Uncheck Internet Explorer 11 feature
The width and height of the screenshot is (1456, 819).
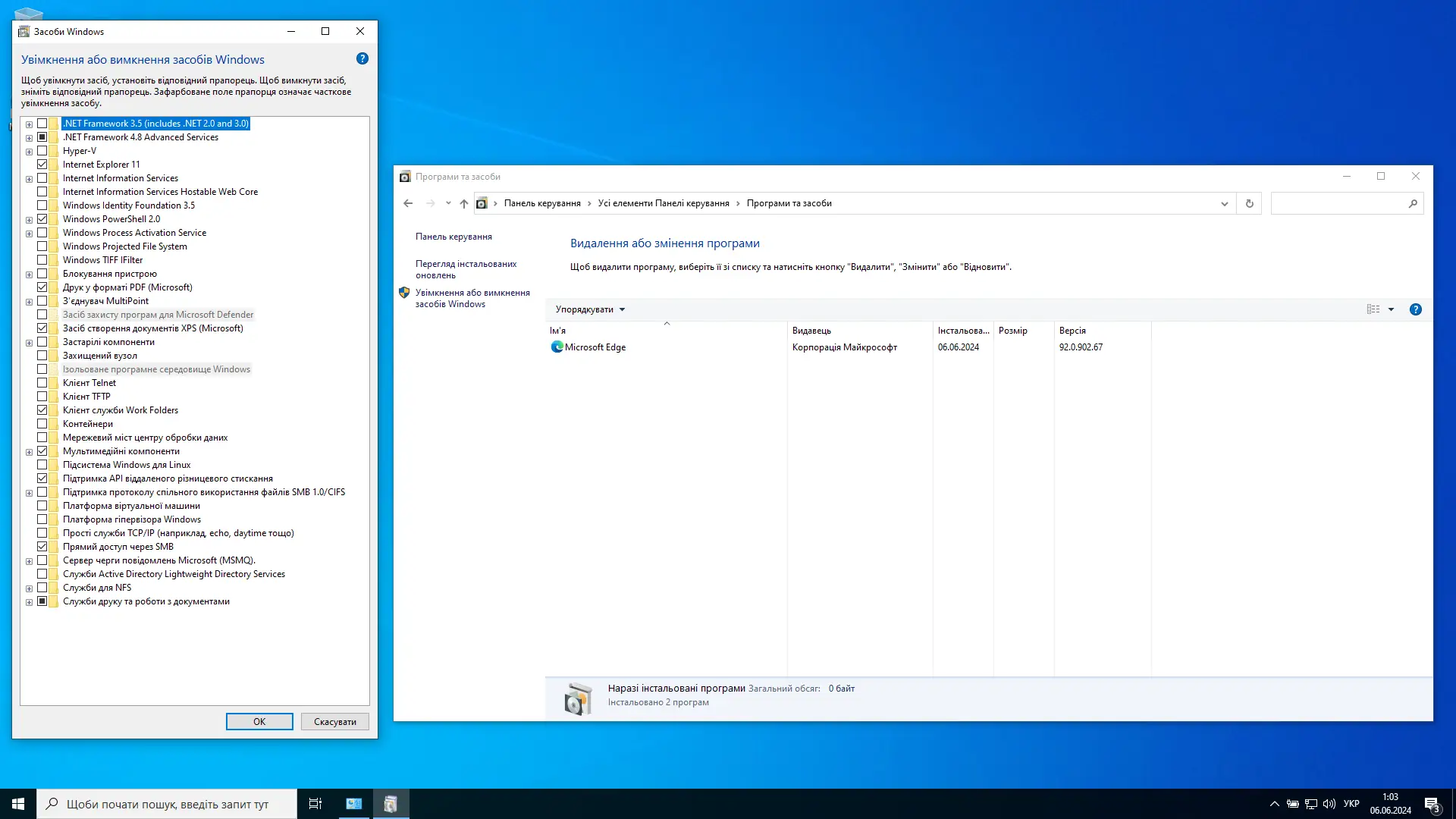tap(42, 165)
